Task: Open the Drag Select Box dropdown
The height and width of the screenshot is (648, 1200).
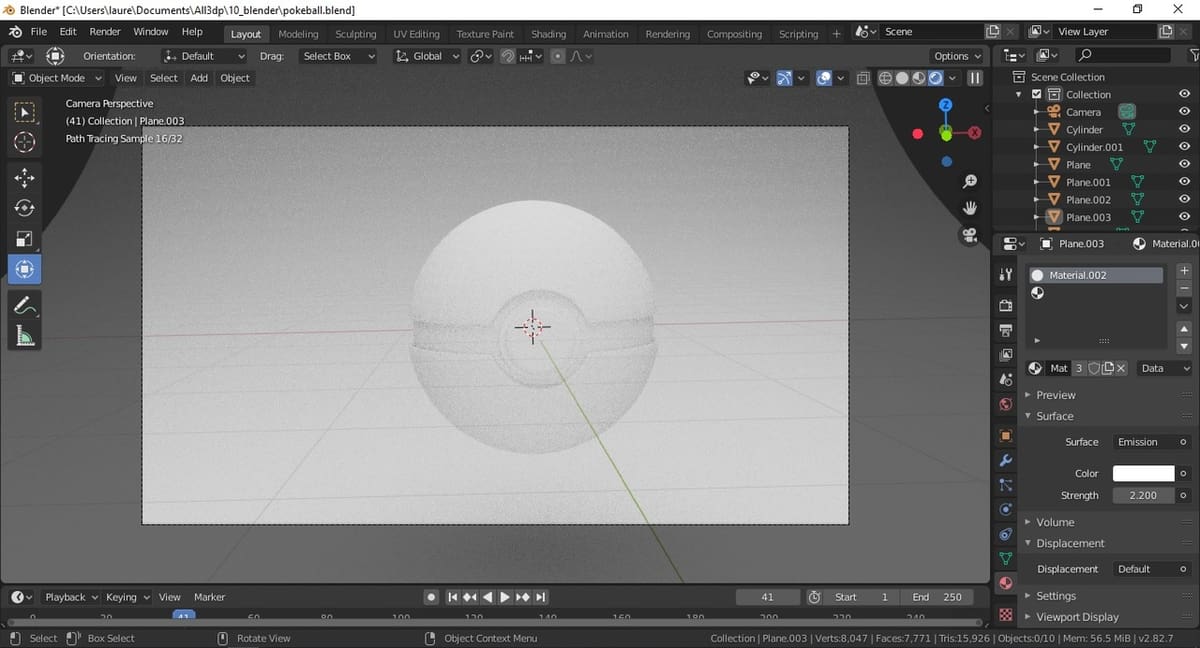Action: coord(337,56)
